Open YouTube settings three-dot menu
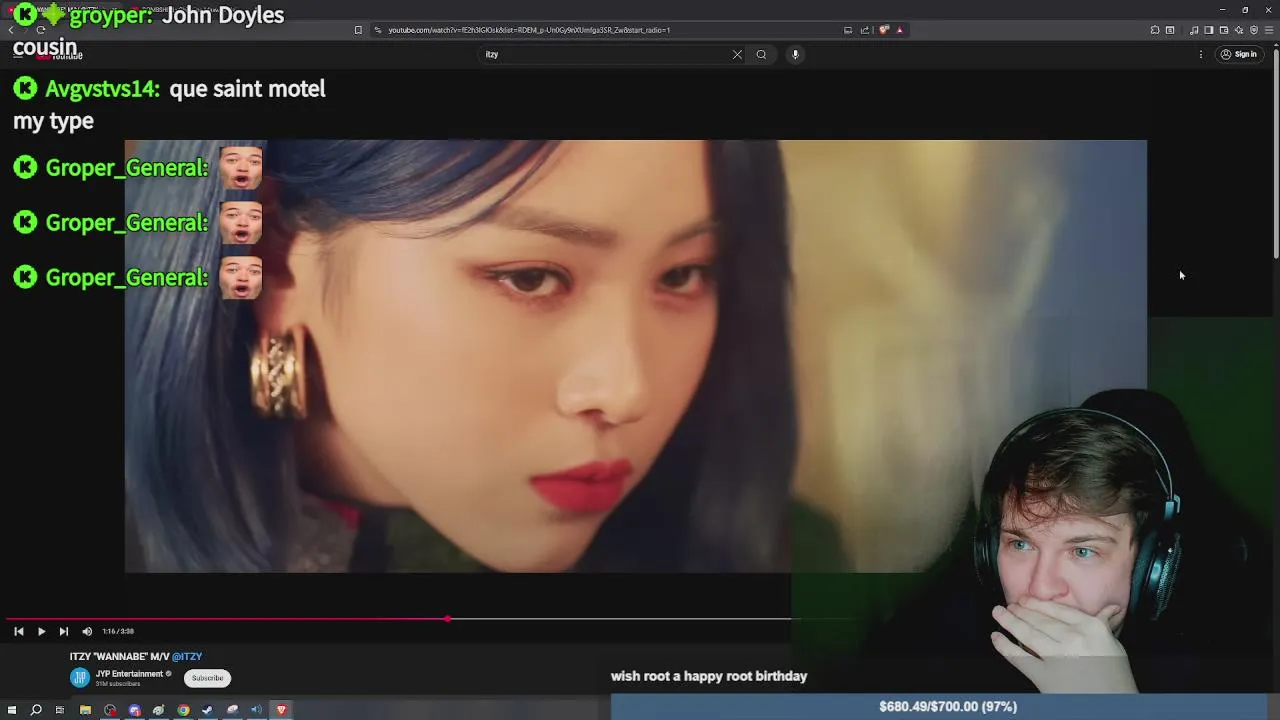 pos(1201,54)
